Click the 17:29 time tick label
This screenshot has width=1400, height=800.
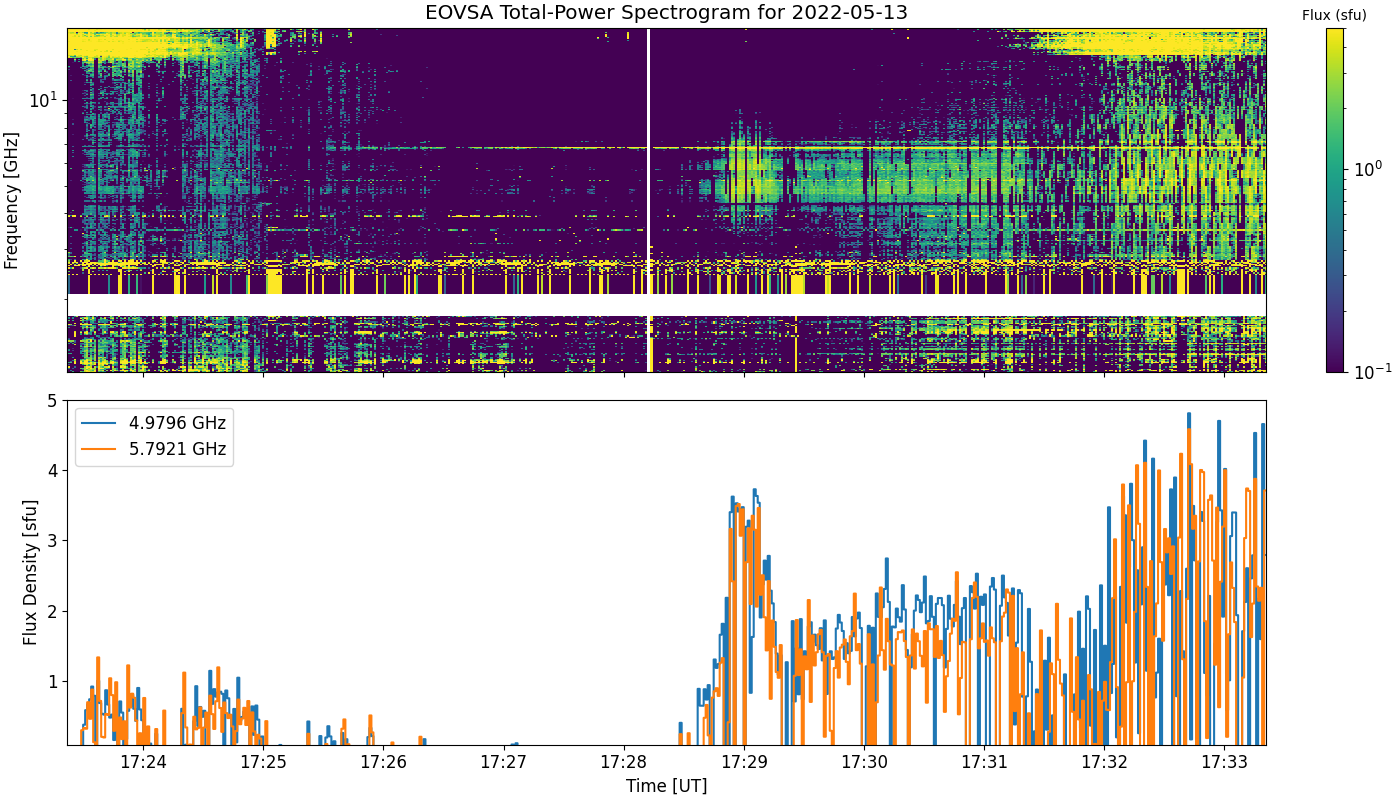744,762
